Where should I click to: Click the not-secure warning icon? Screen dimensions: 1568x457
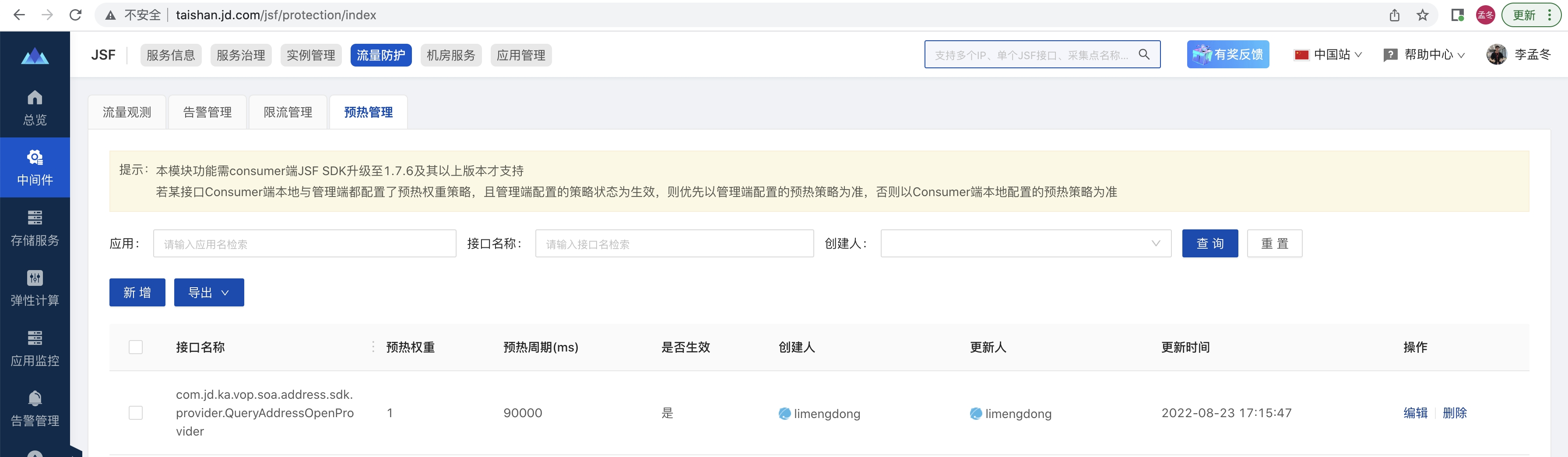[110, 15]
